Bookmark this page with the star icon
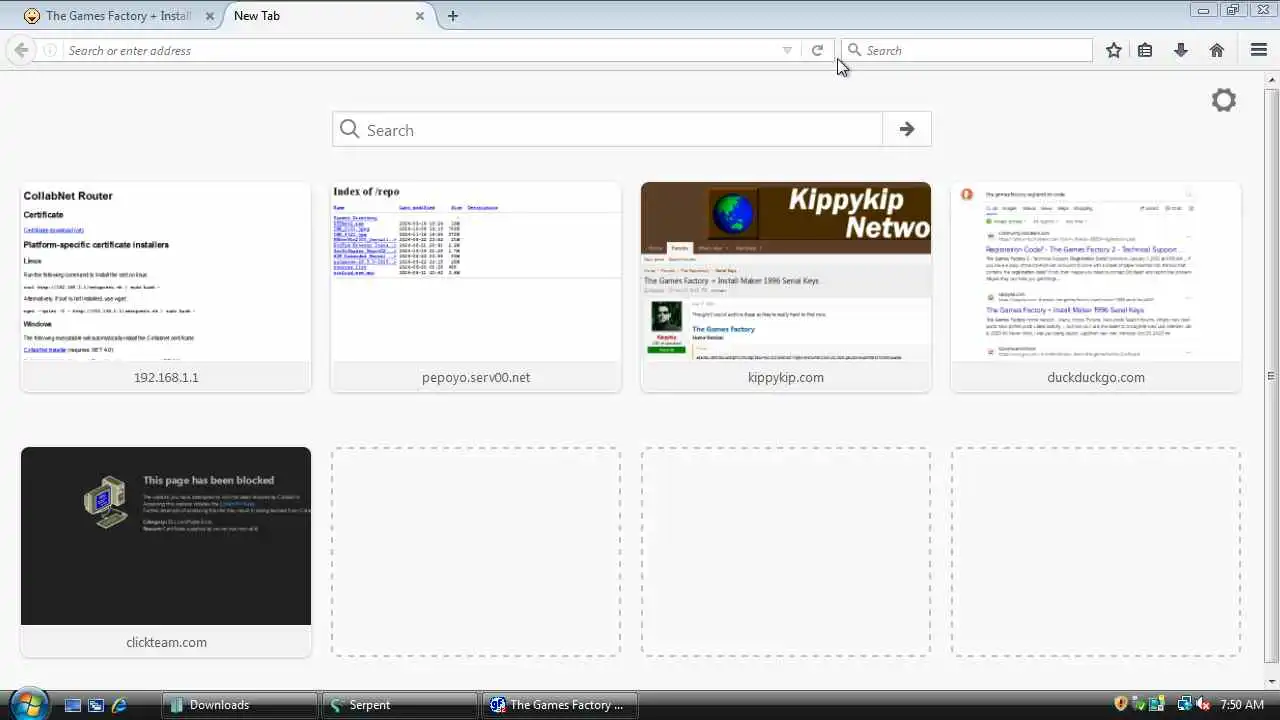Screen dimensions: 1280x720 1114,50
